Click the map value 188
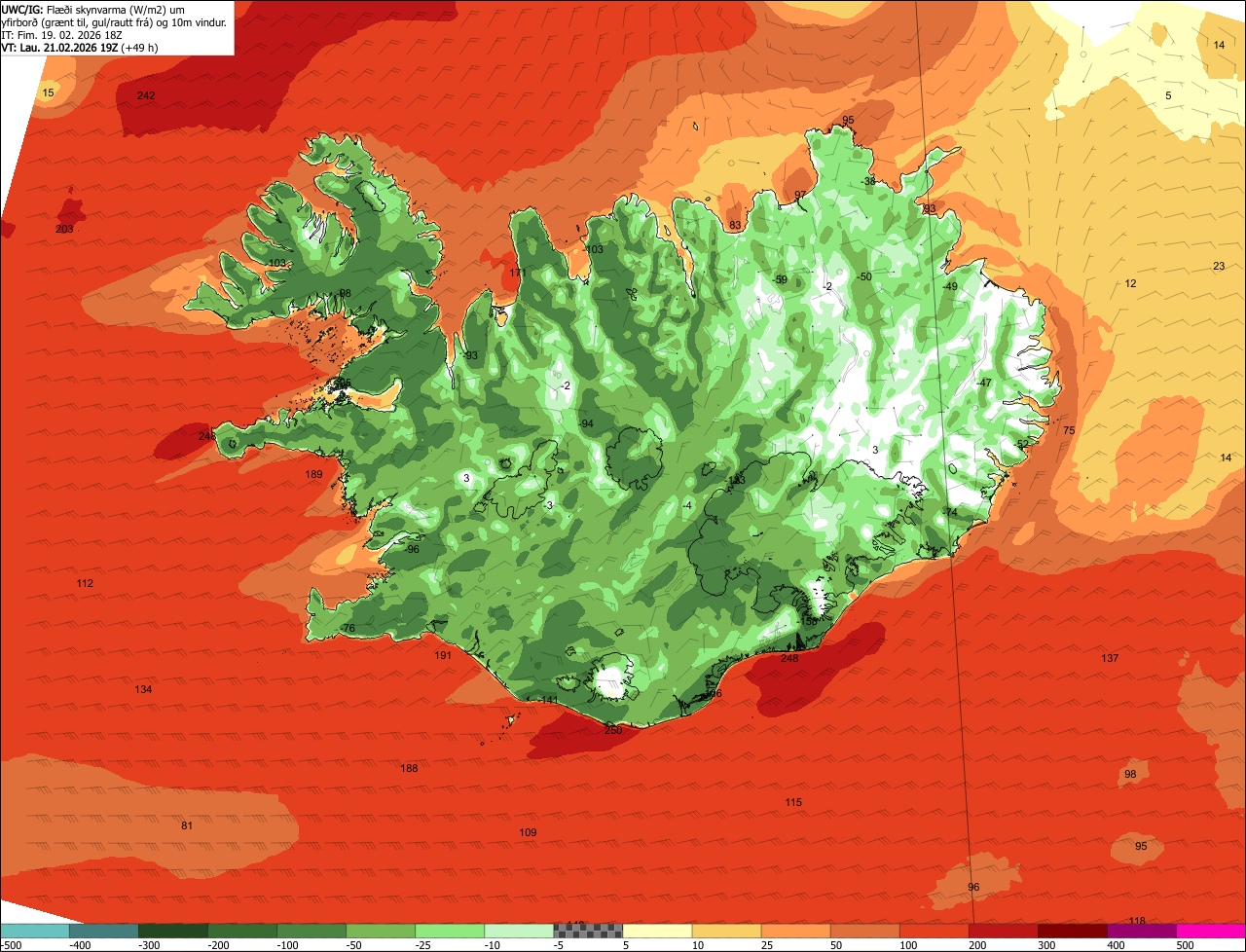This screenshot has height=952, width=1246. click(409, 768)
